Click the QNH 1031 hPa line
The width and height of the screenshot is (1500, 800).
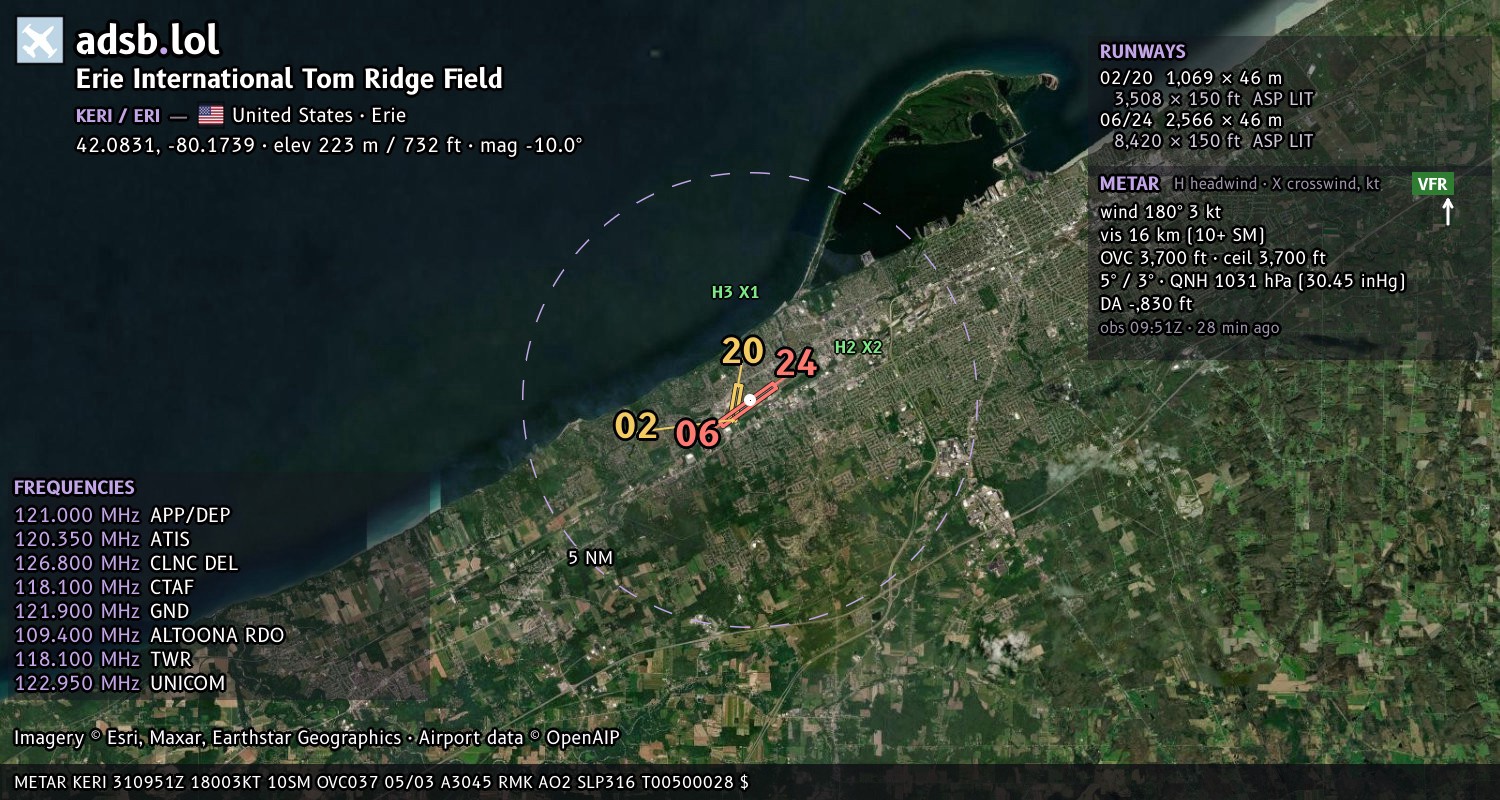click(x=1252, y=281)
